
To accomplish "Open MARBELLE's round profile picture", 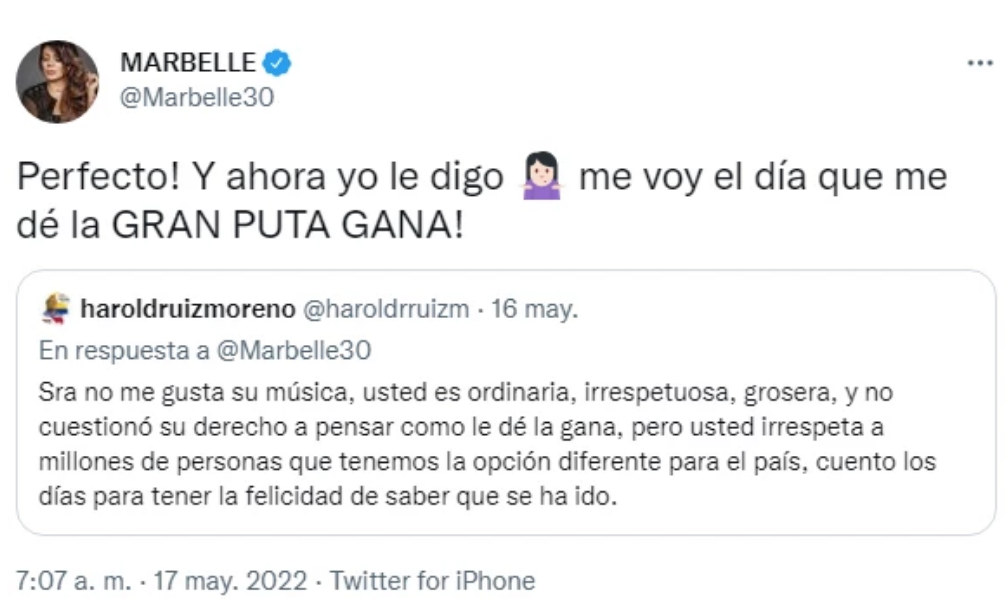I will 57,81.
